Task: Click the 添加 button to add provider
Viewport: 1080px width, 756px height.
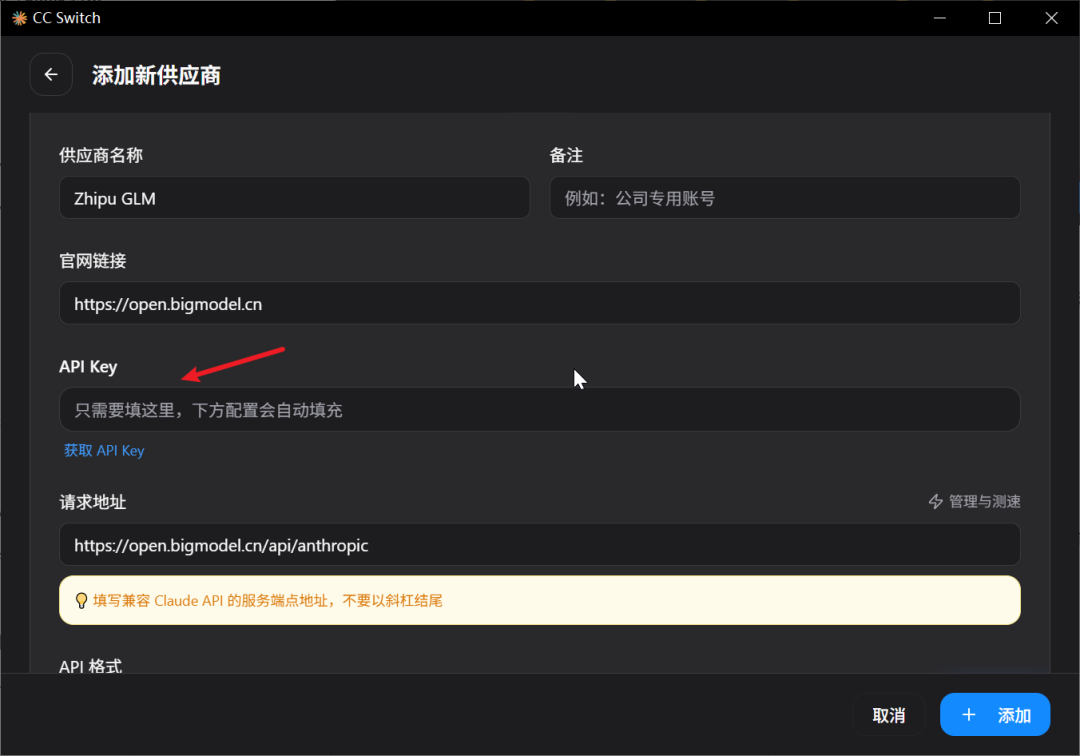Action: (995, 715)
